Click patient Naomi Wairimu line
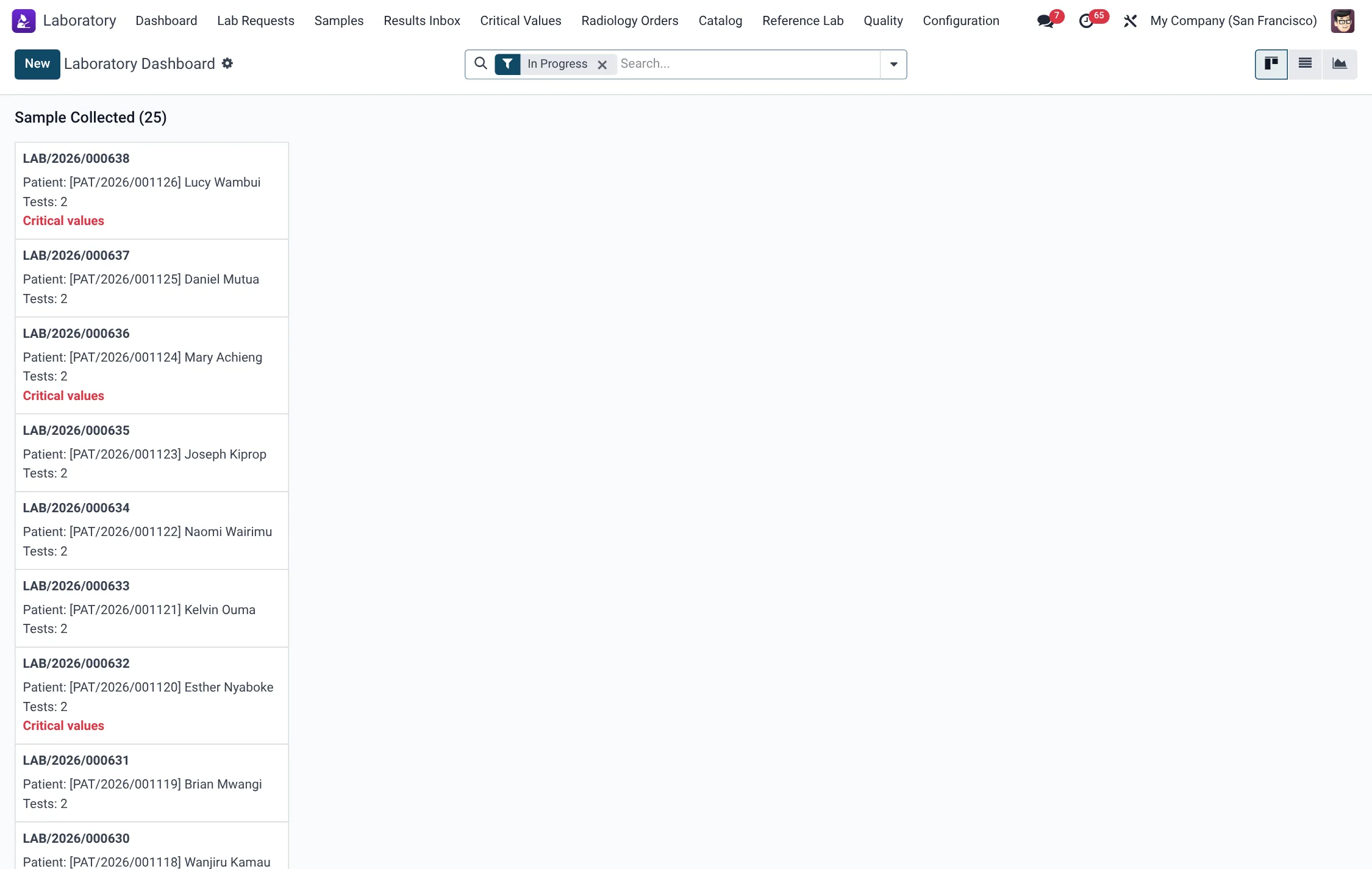The height and width of the screenshot is (869, 1372). [x=148, y=532]
